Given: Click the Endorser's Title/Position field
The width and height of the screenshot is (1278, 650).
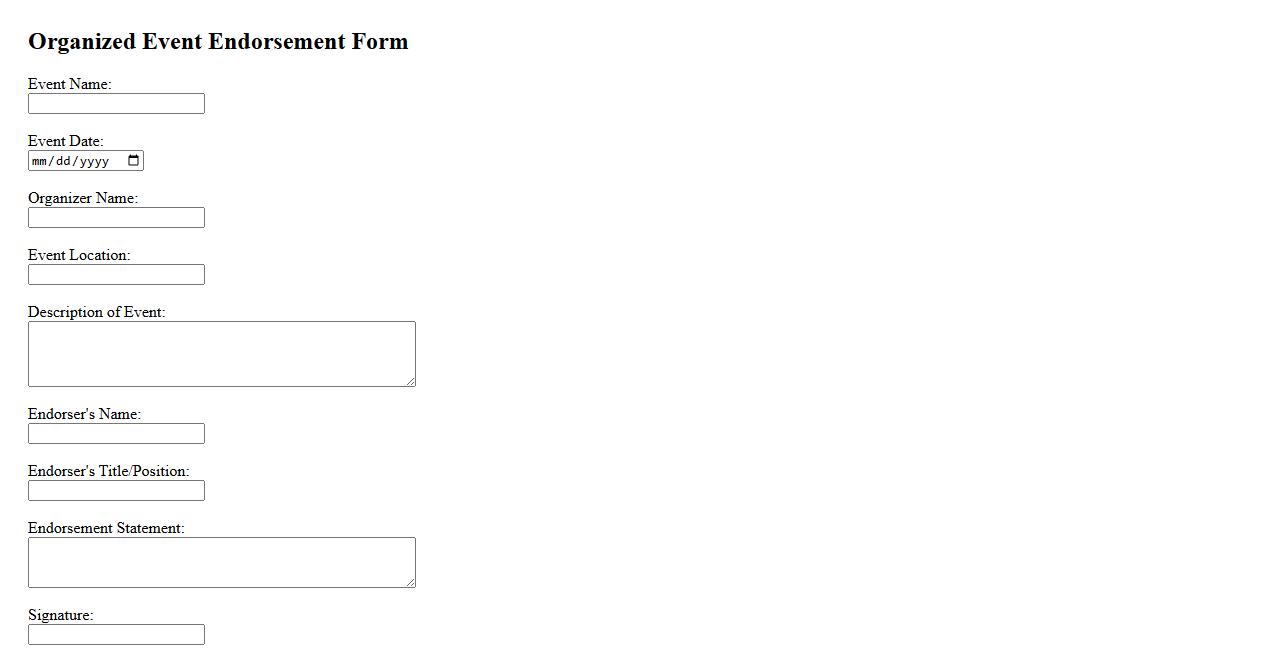Looking at the screenshot, I should coord(116,491).
